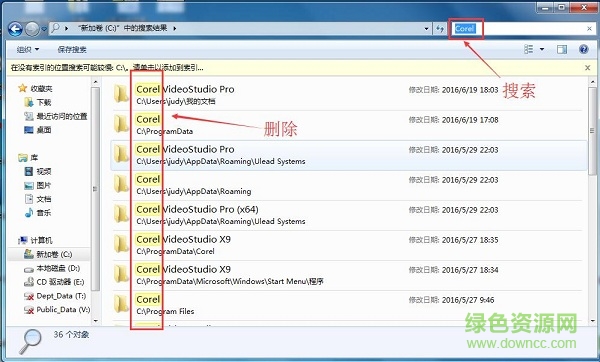This screenshot has width=600, height=362.
Task: Click in the Corel search input box
Action: tap(518, 28)
